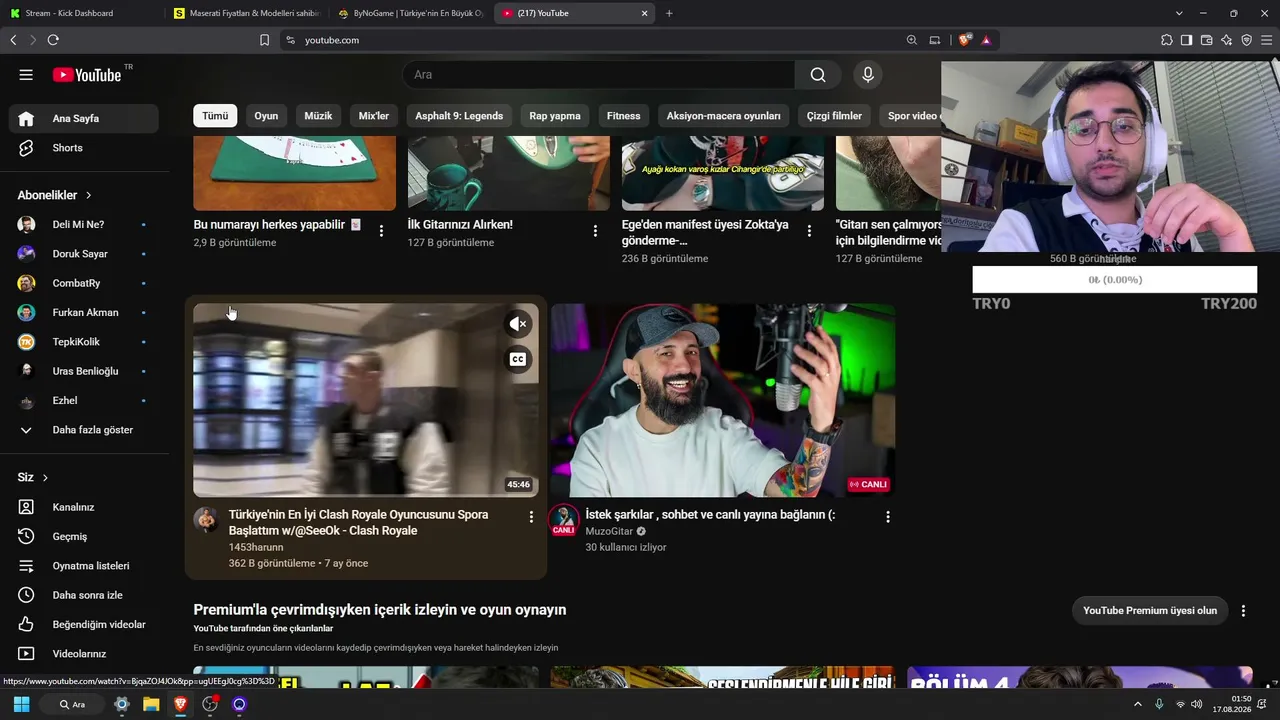This screenshot has height=720, width=1280.
Task: Click the browser address bar URL
Action: pyautogui.click(x=332, y=40)
